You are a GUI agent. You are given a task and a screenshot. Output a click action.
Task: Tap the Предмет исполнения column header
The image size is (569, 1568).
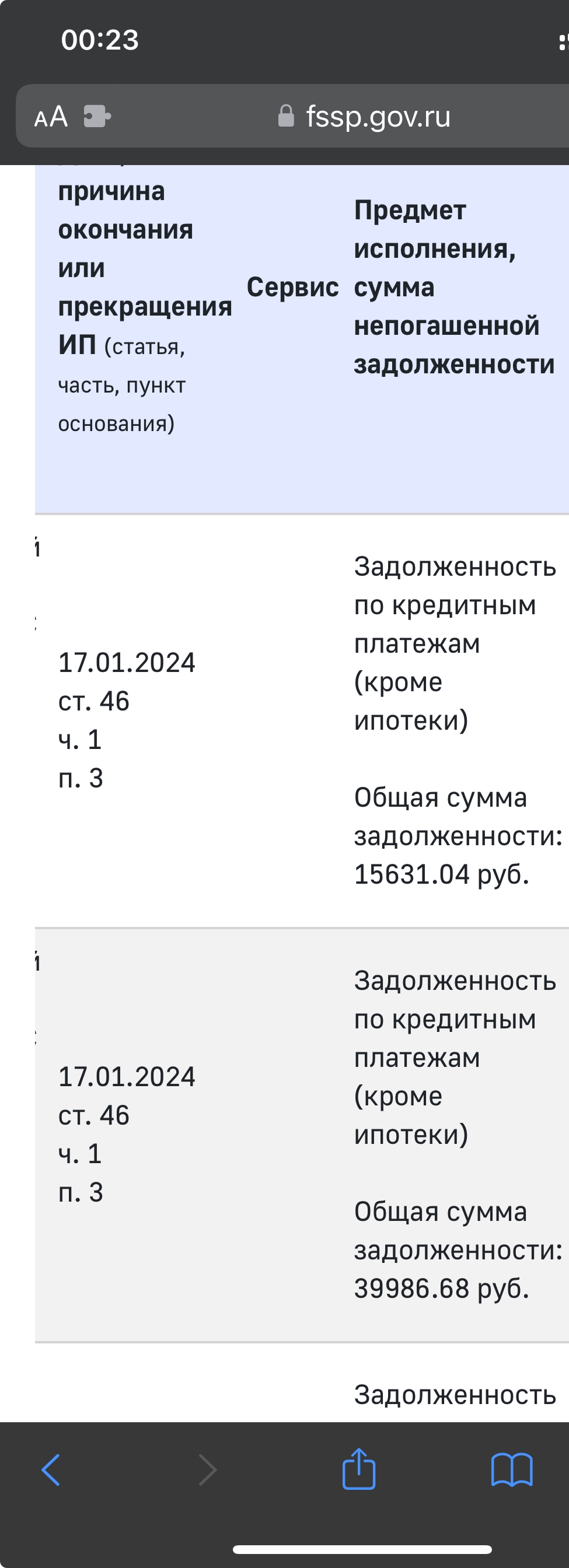pos(454,286)
